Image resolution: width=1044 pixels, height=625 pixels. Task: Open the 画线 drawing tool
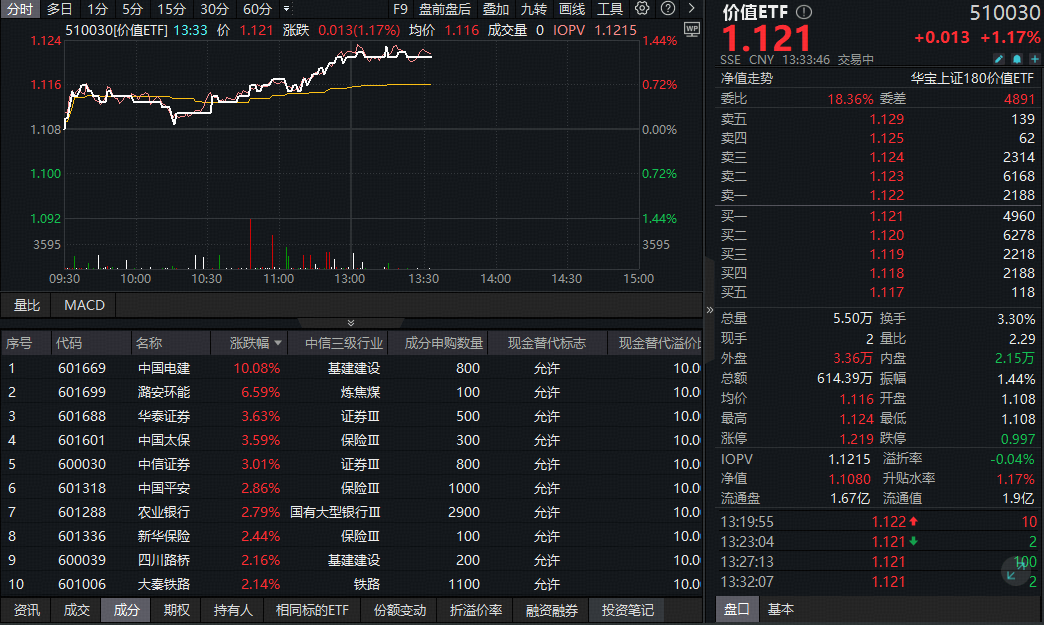point(570,8)
